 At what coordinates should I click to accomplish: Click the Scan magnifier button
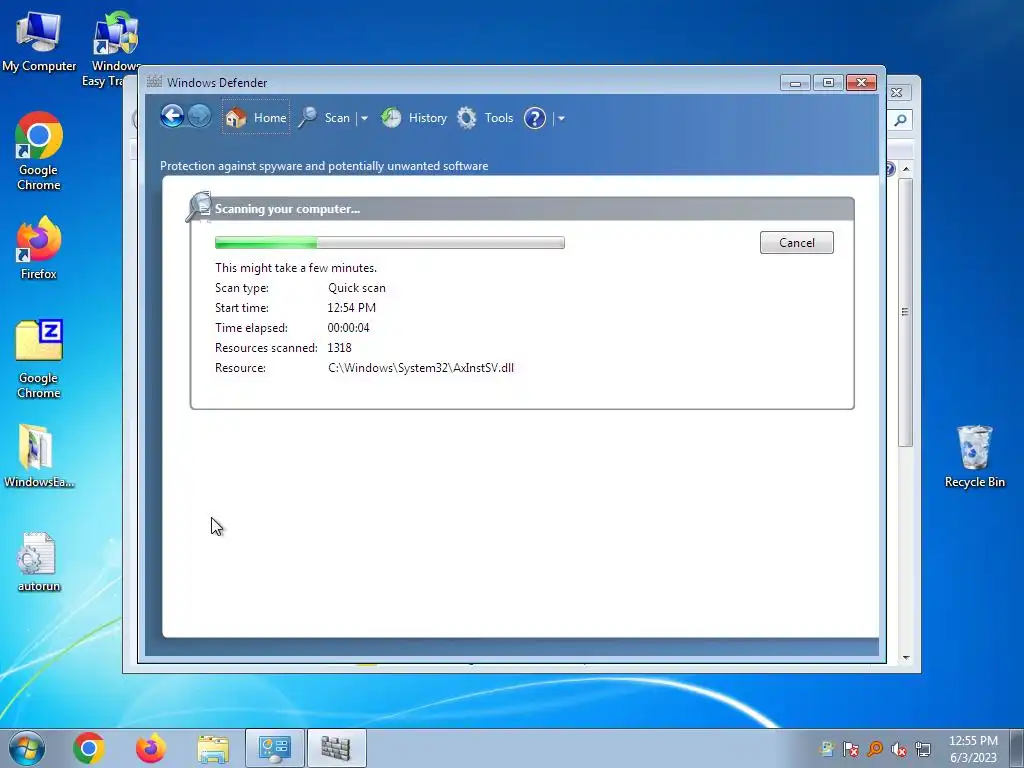coord(325,118)
